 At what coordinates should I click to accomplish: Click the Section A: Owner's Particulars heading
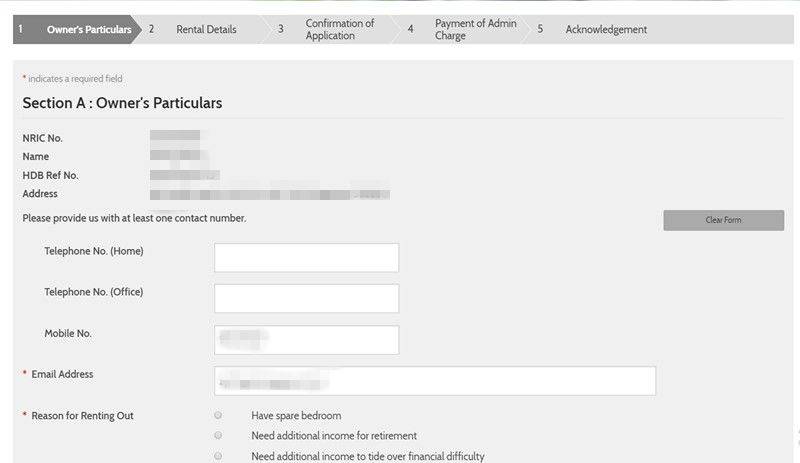pyautogui.click(x=122, y=103)
